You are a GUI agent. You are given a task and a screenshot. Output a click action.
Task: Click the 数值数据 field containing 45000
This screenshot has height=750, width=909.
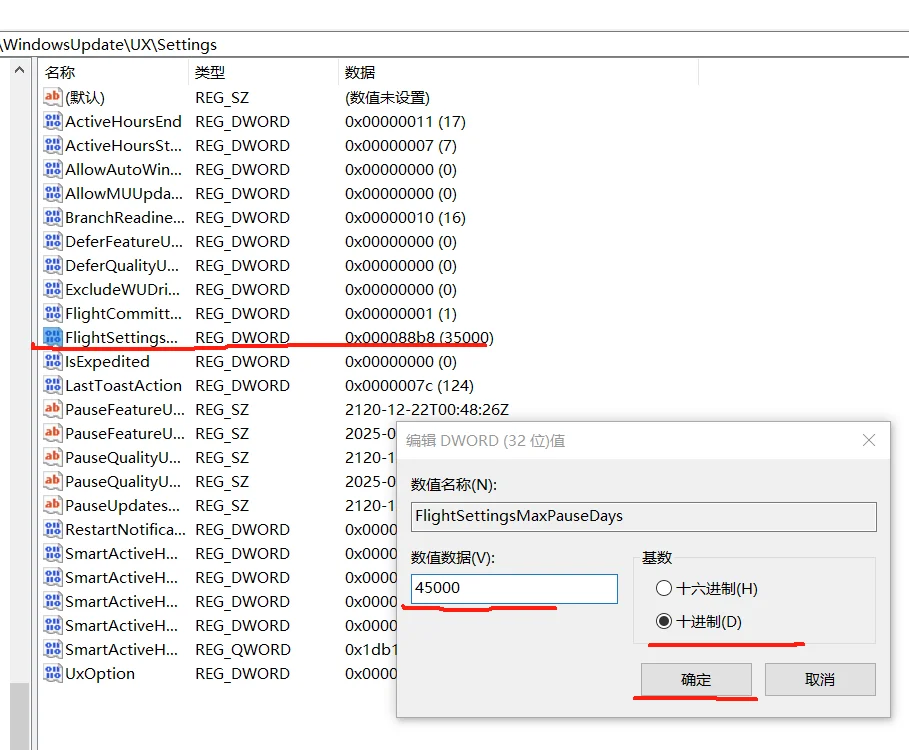pos(514,588)
